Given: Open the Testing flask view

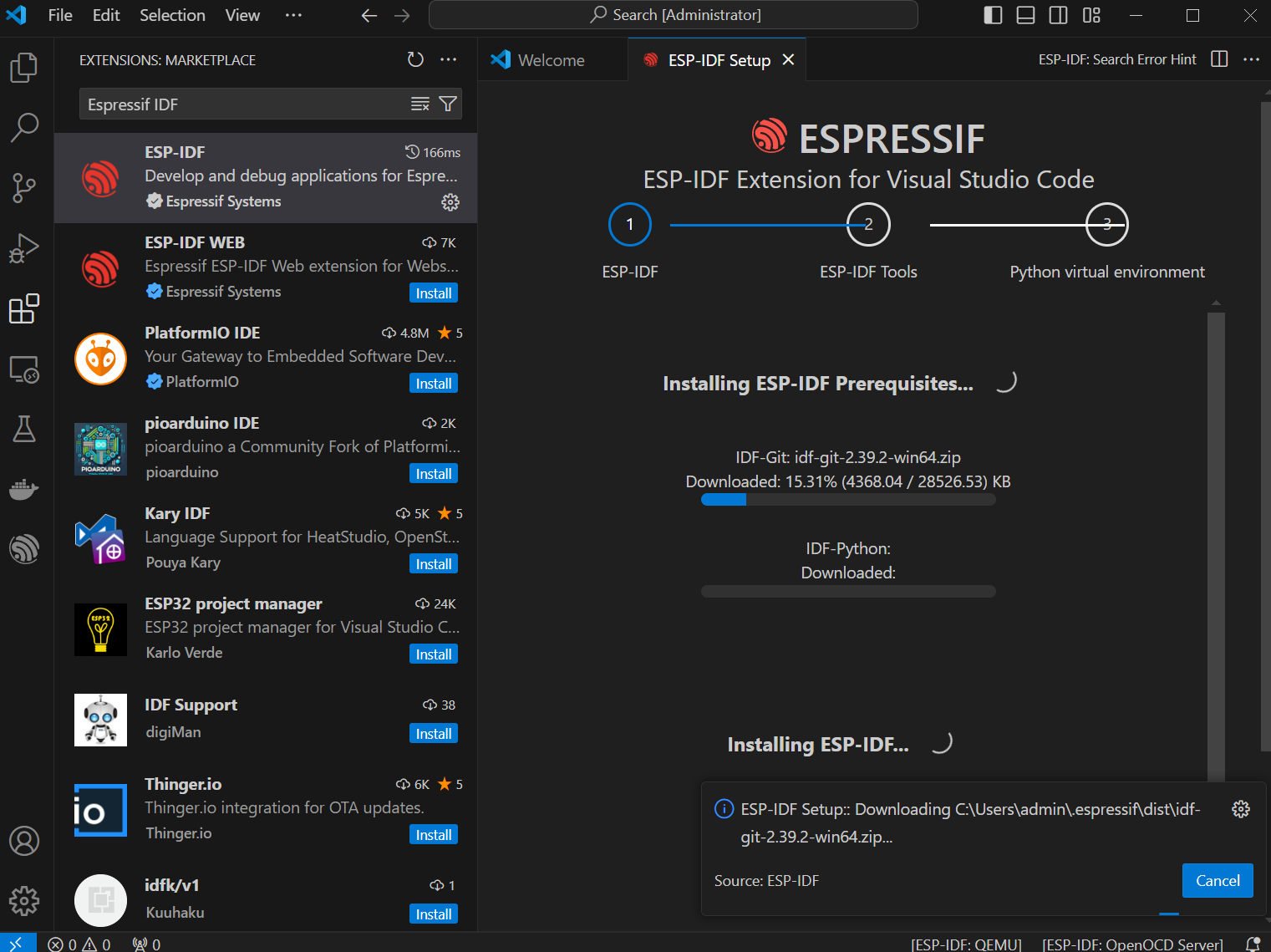Looking at the screenshot, I should (24, 429).
